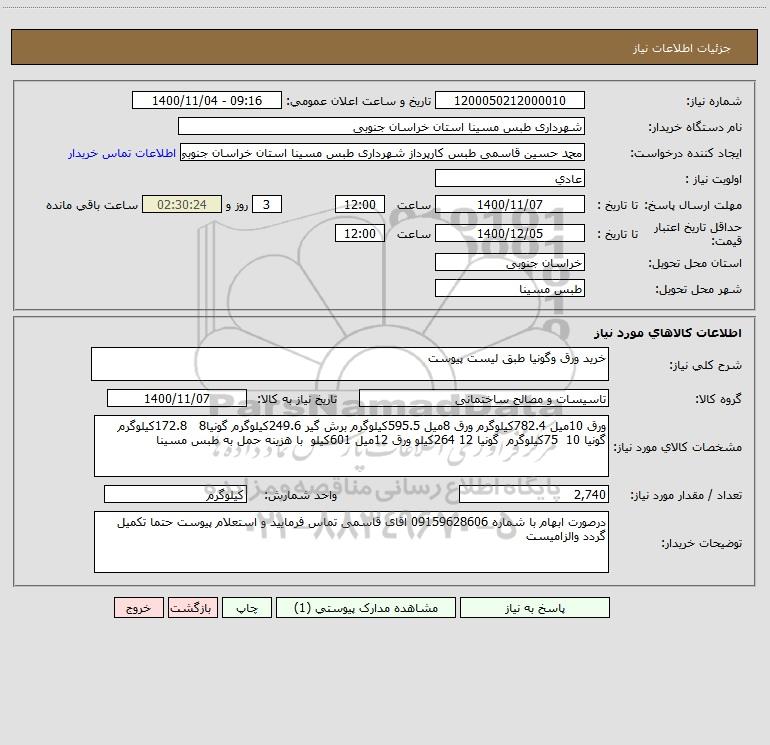Click the buyer organization name field

coord(381,126)
